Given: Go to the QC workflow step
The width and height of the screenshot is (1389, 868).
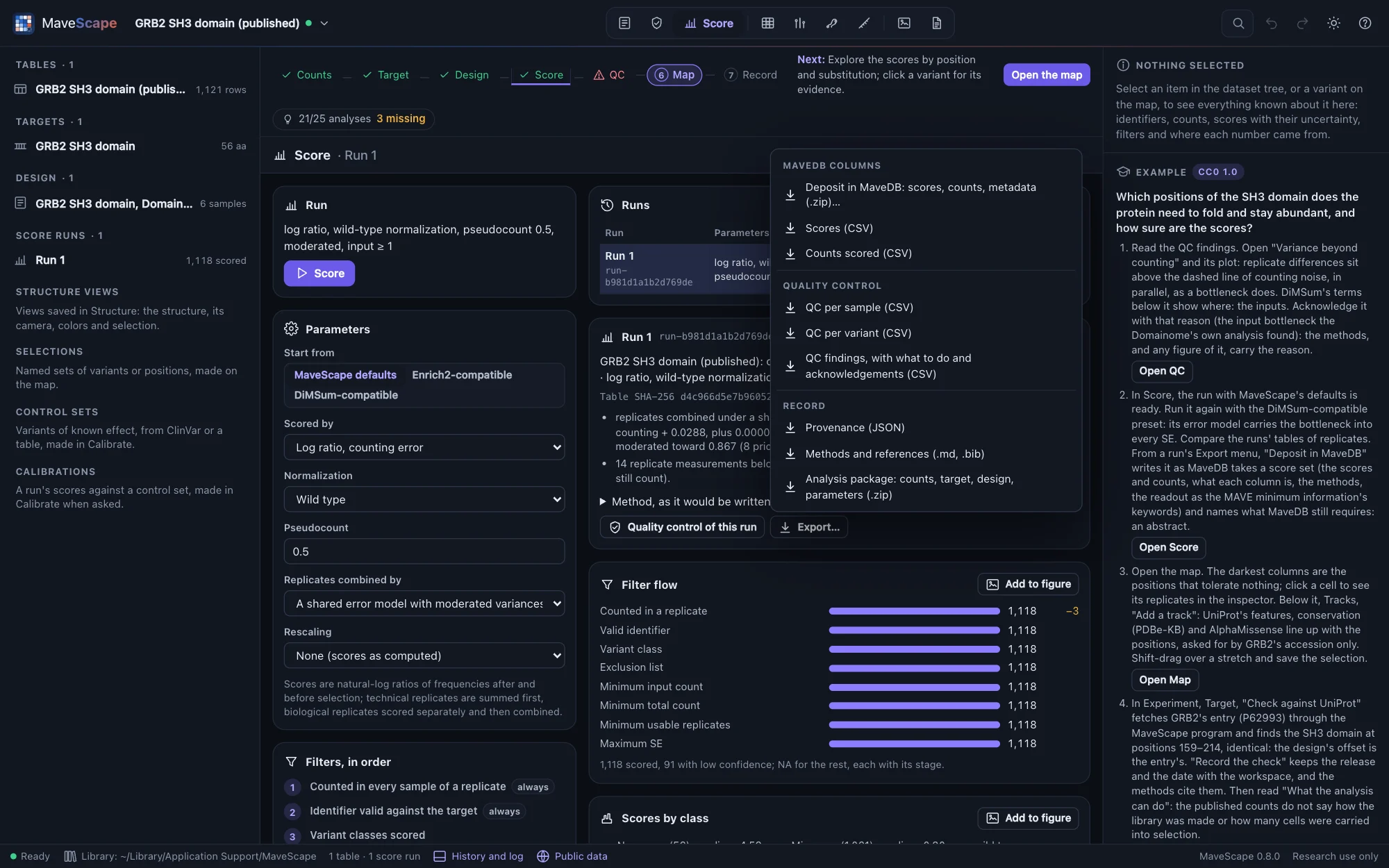Looking at the screenshot, I should point(609,75).
